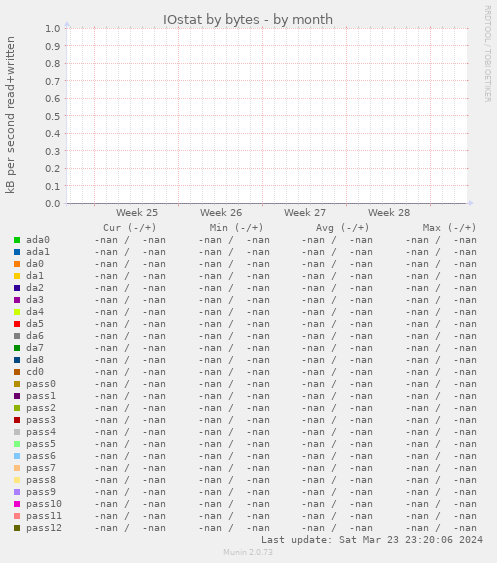Click the pass12 legend color swatch
The width and height of the screenshot is (497, 563).
click(17, 528)
